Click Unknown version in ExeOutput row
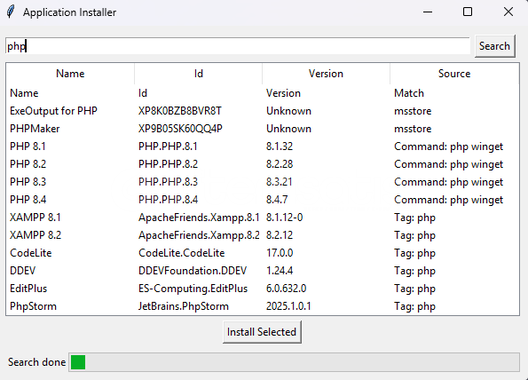528x380 pixels. click(289, 111)
